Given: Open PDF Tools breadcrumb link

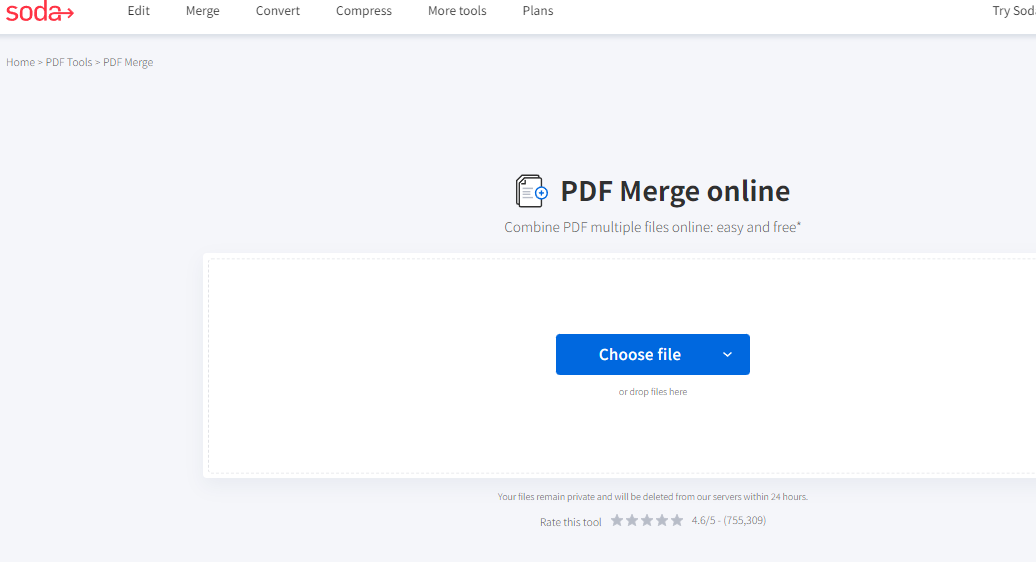Looking at the screenshot, I should tap(69, 62).
